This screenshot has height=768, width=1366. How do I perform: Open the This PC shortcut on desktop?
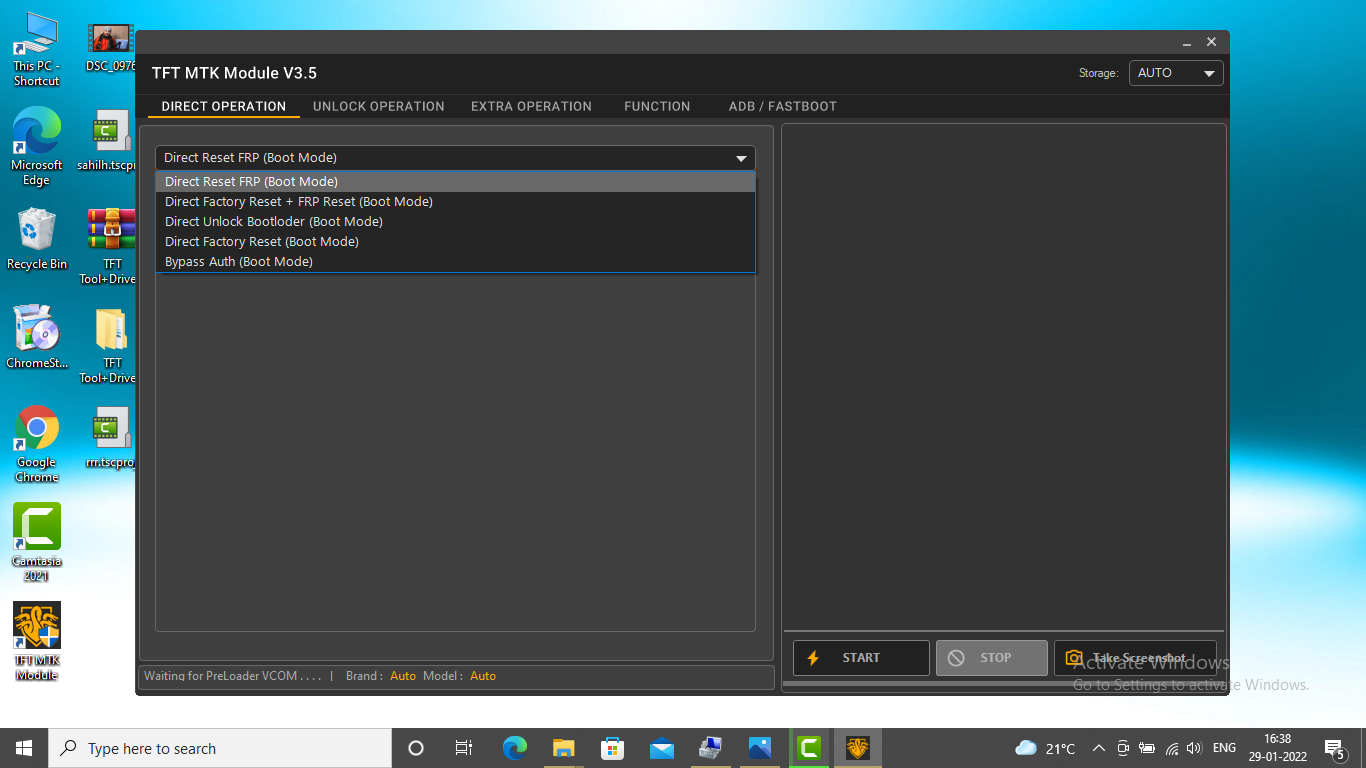click(36, 50)
